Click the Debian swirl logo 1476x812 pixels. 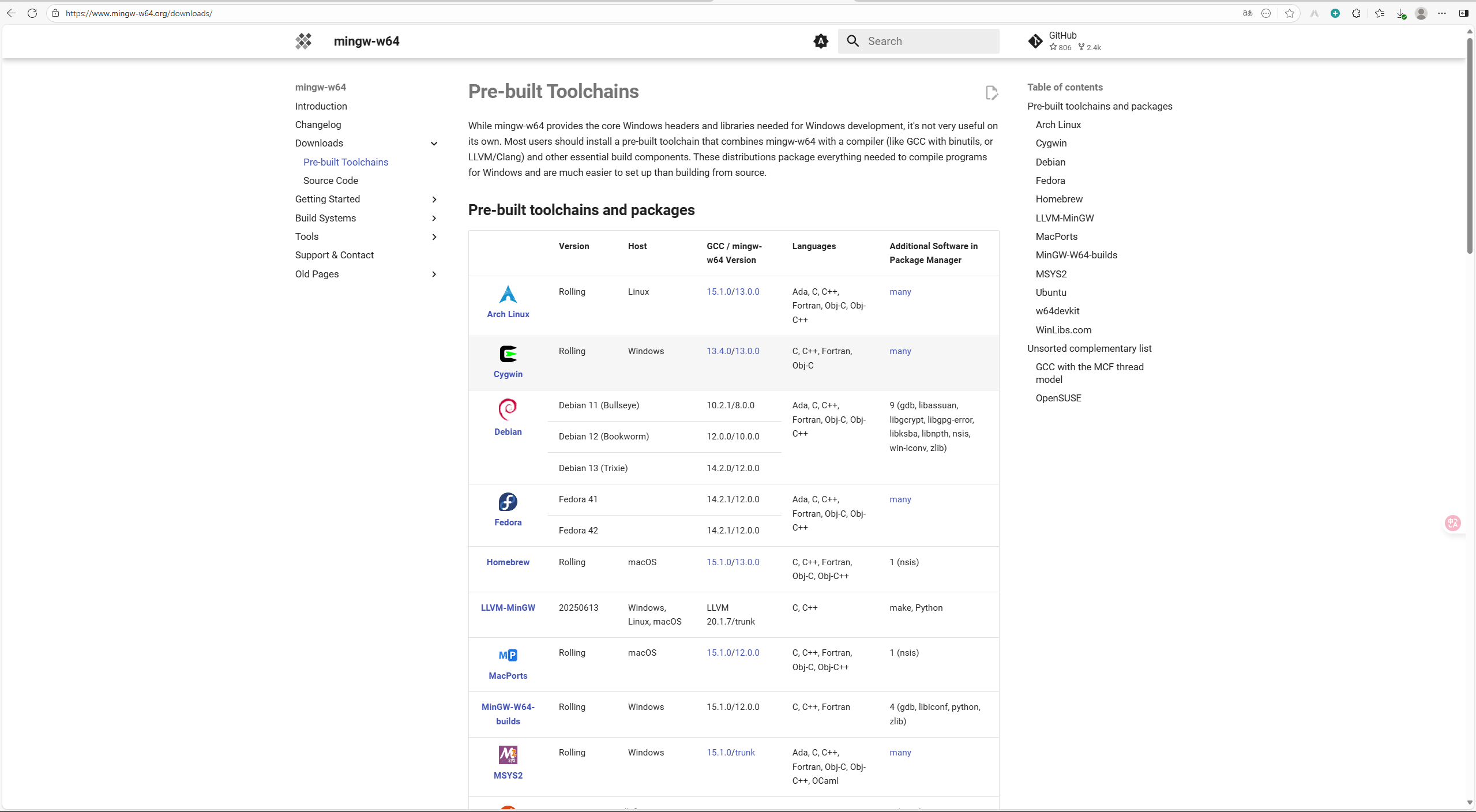[x=508, y=409]
